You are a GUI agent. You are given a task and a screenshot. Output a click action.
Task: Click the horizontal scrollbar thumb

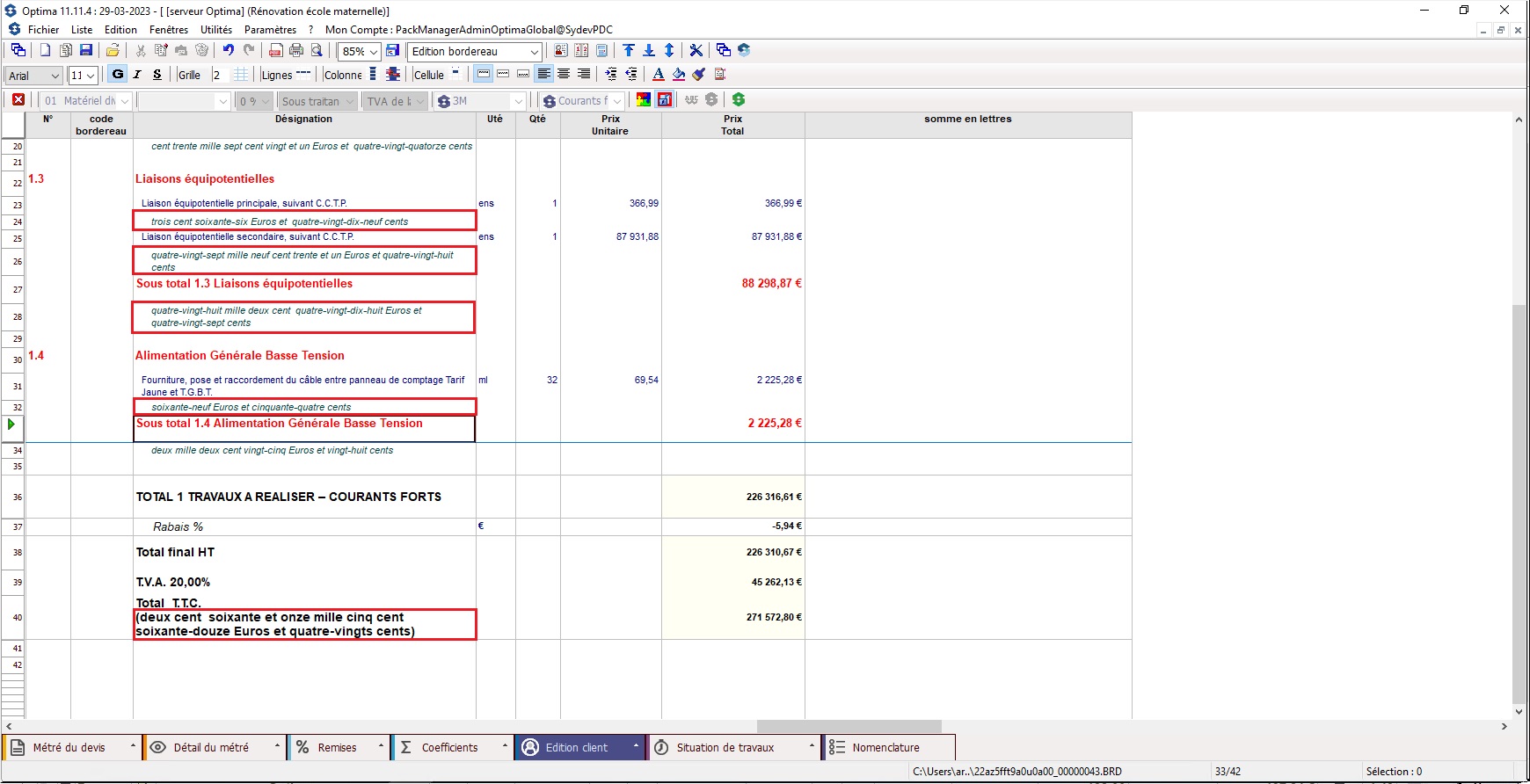tap(849, 727)
